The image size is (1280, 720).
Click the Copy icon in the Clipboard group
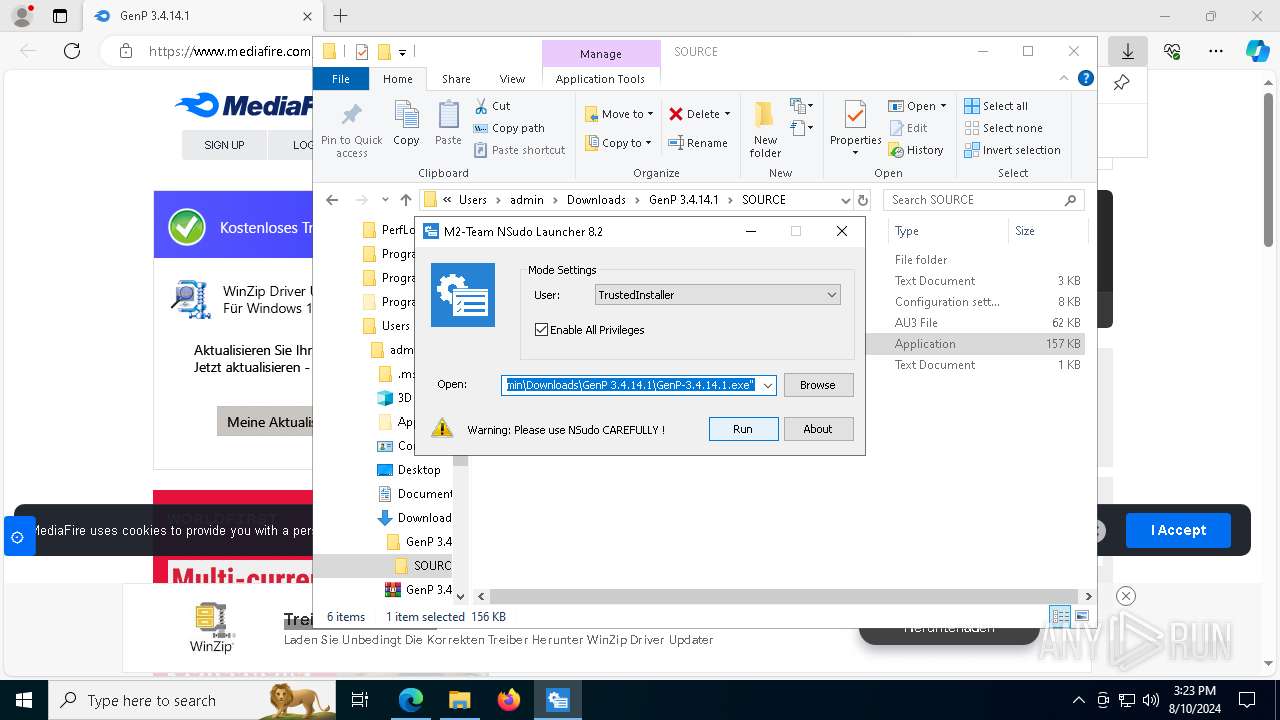tap(406, 123)
